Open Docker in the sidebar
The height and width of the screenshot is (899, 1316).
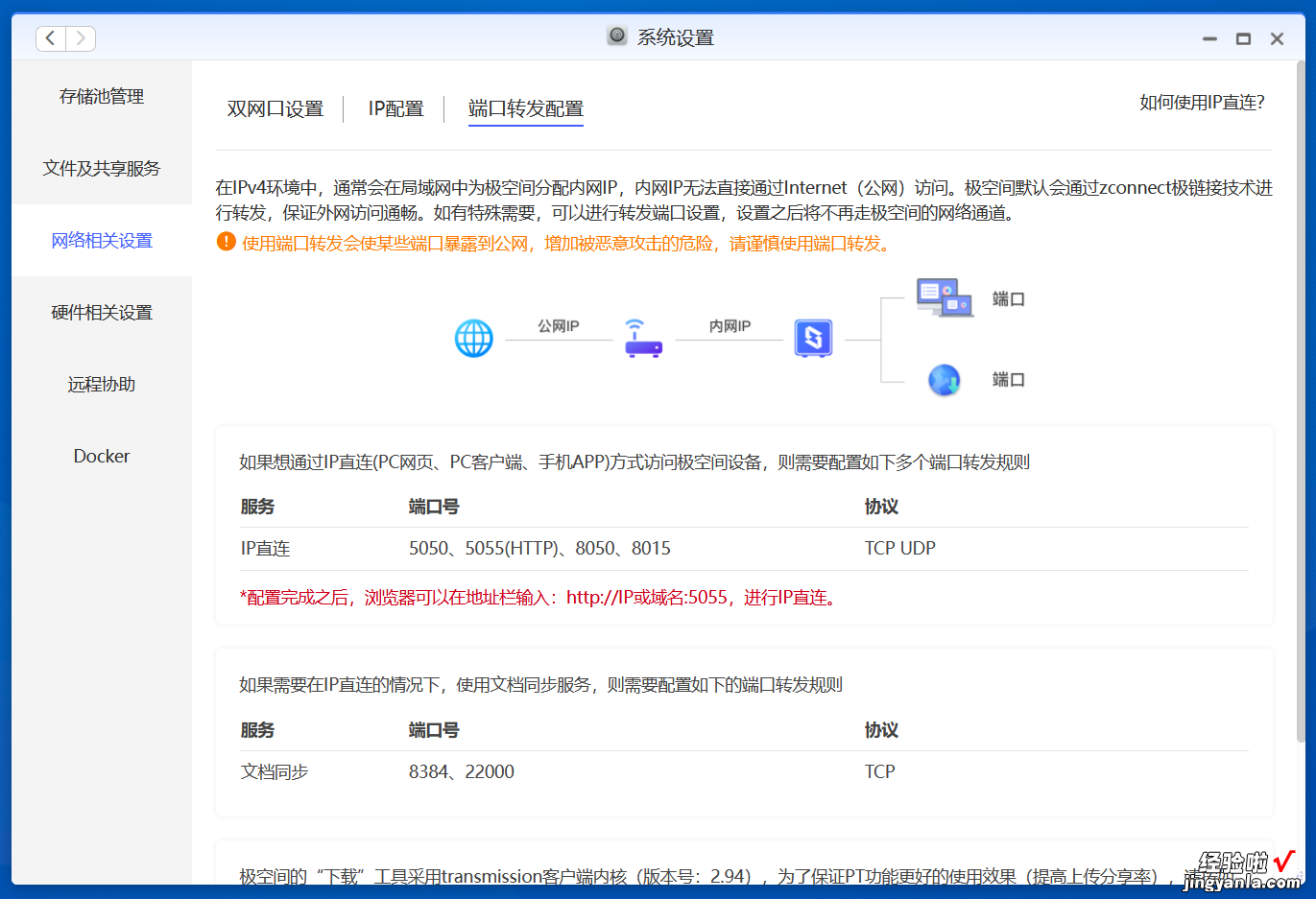pyautogui.click(x=102, y=456)
